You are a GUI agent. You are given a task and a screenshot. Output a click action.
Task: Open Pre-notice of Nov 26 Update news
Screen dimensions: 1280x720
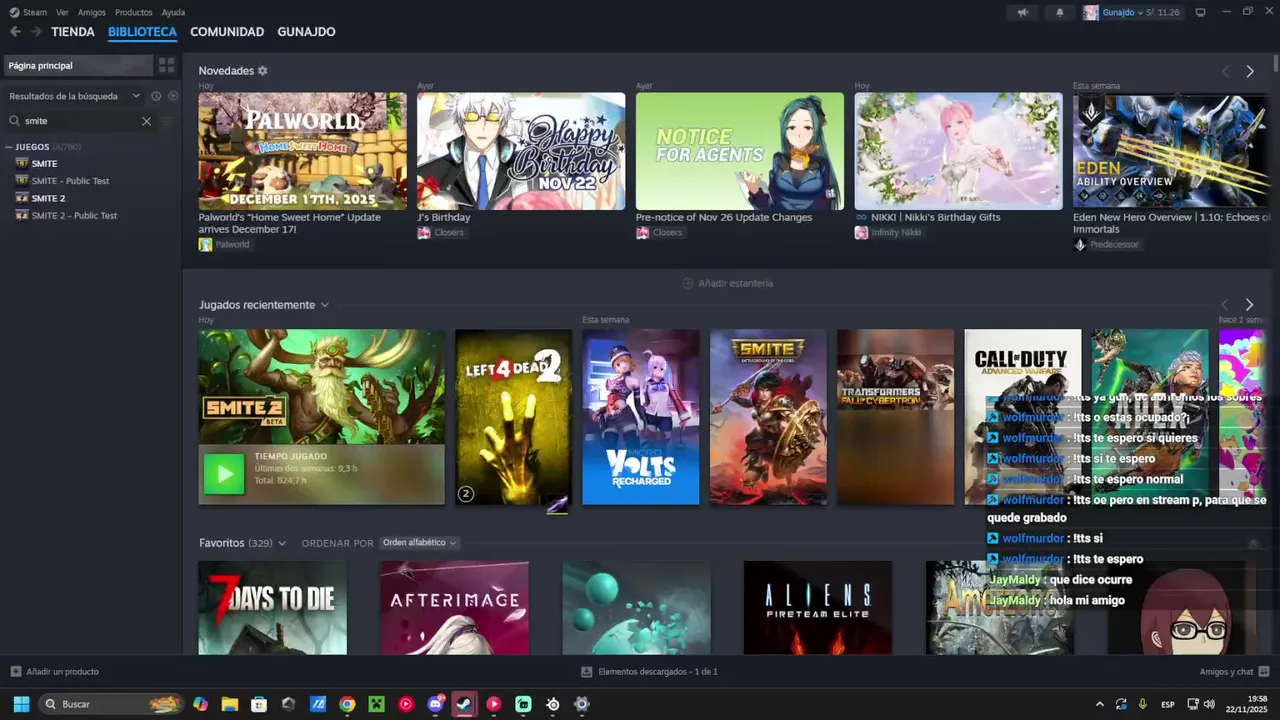tap(740, 151)
